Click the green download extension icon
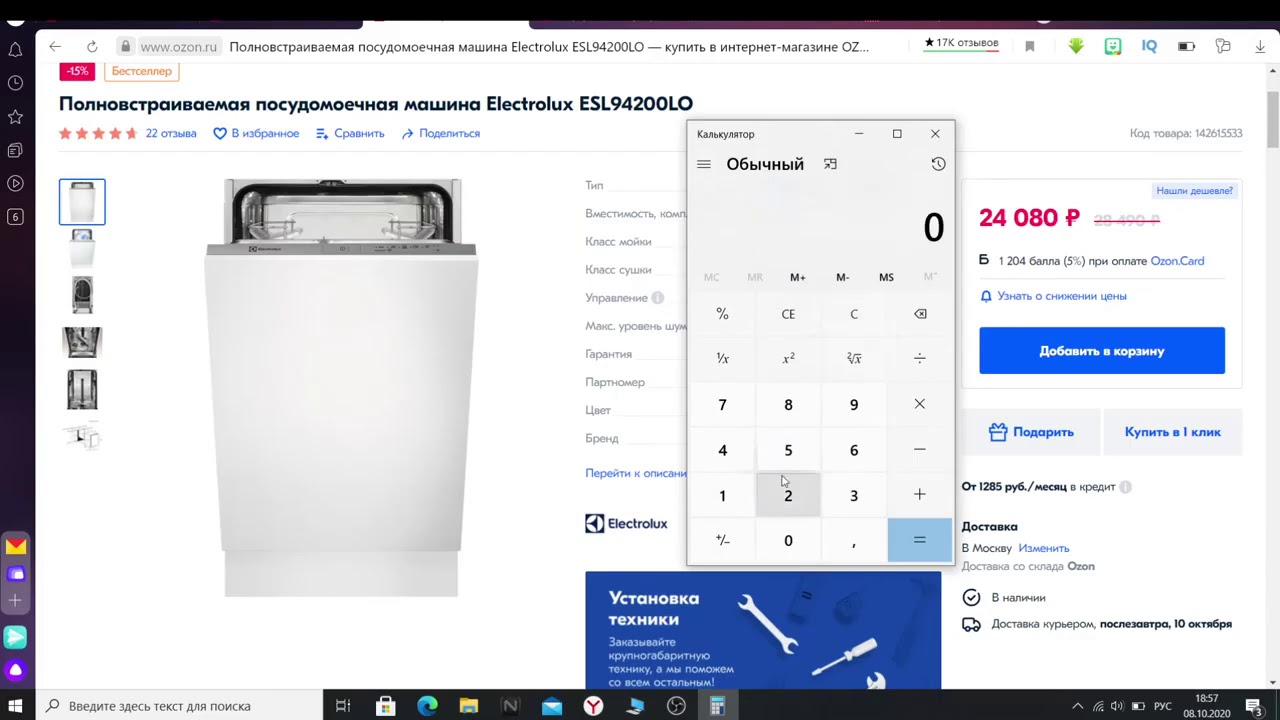Screen dimensions: 1280x720 pos(1076,46)
